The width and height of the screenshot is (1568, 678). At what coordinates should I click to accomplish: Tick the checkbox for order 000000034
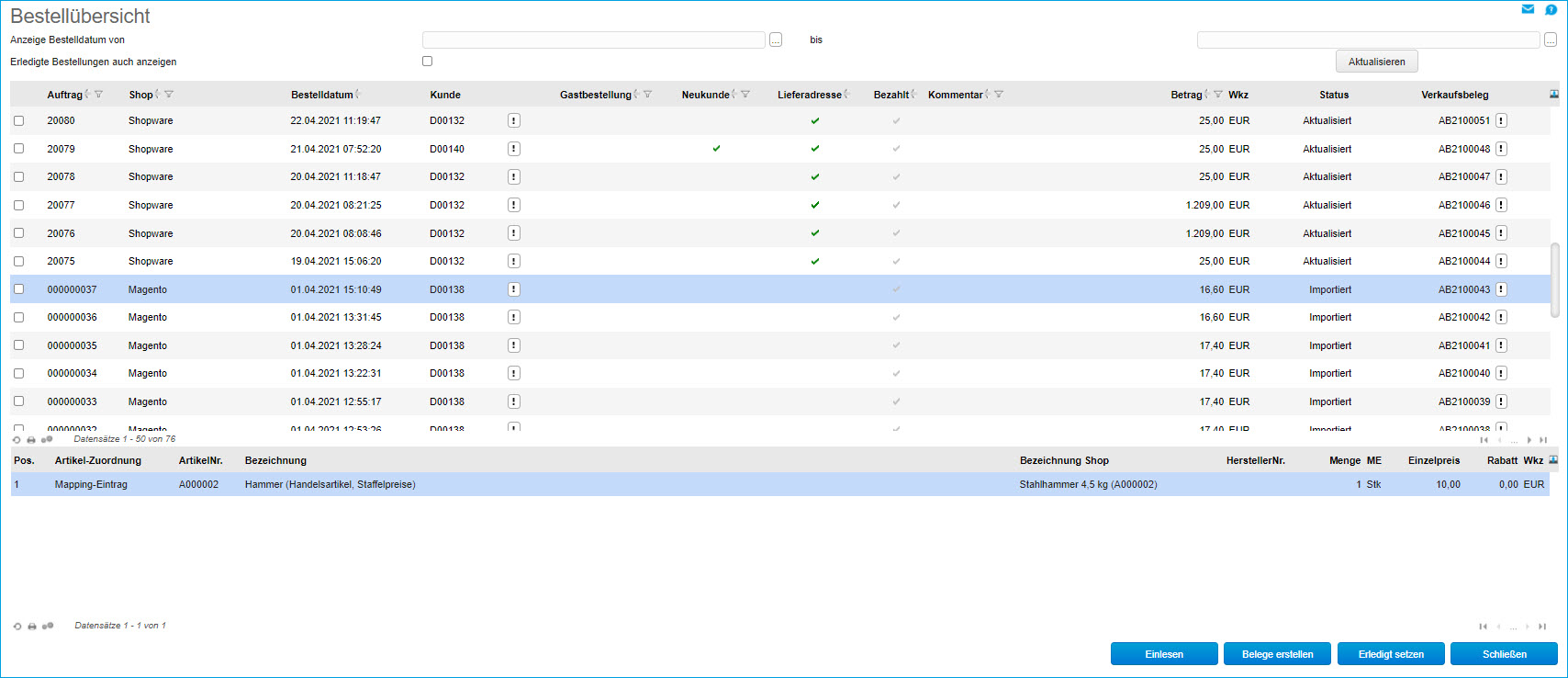click(x=18, y=373)
